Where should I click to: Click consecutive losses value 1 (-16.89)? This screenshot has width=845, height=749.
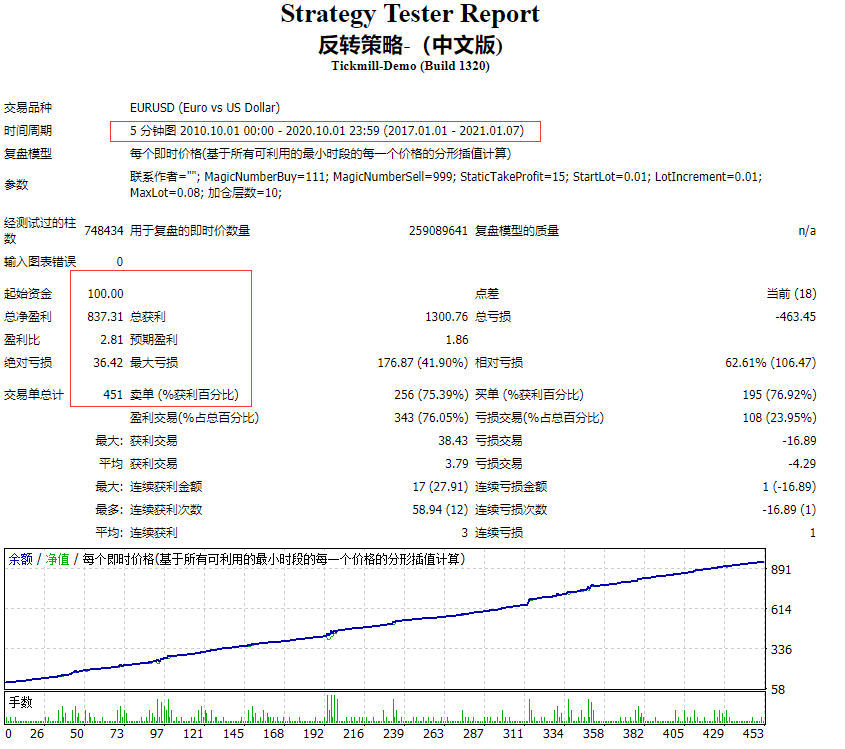789,487
